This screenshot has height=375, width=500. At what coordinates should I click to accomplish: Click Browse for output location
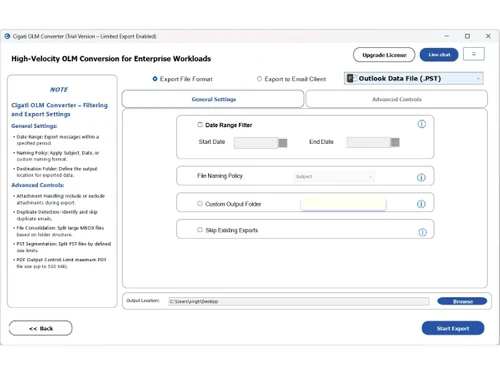pyautogui.click(x=462, y=301)
